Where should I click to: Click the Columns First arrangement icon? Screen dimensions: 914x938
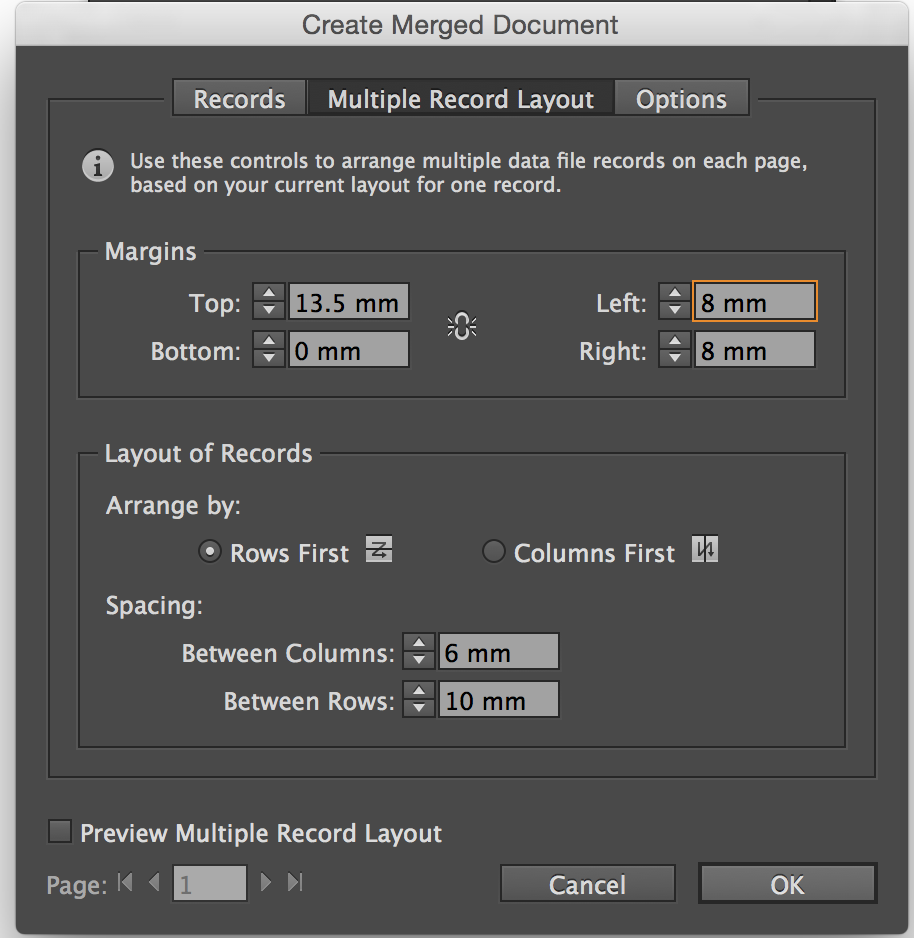pyautogui.click(x=705, y=551)
